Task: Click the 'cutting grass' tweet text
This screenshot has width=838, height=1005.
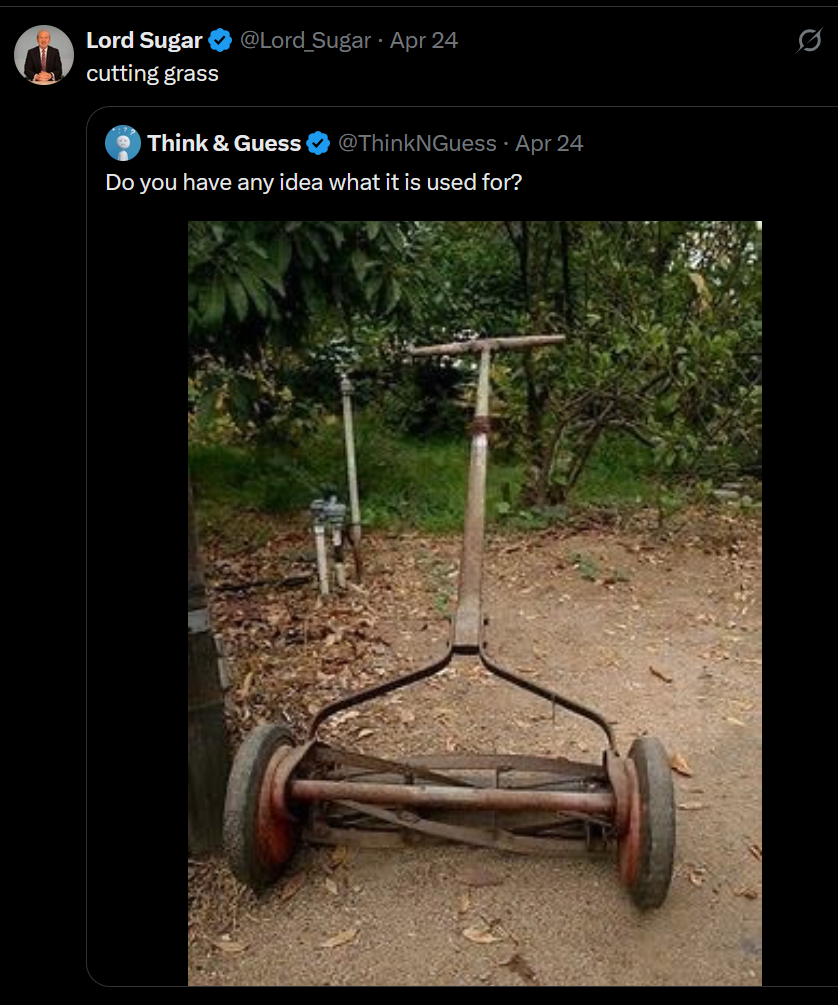Action: click(153, 74)
